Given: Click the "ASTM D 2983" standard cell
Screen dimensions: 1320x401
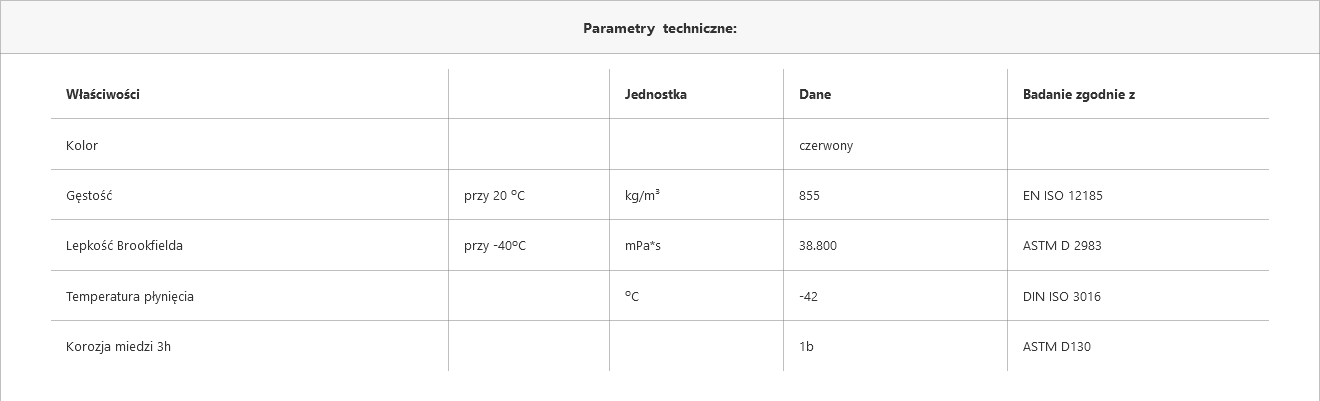Looking at the screenshot, I should point(1062,246).
